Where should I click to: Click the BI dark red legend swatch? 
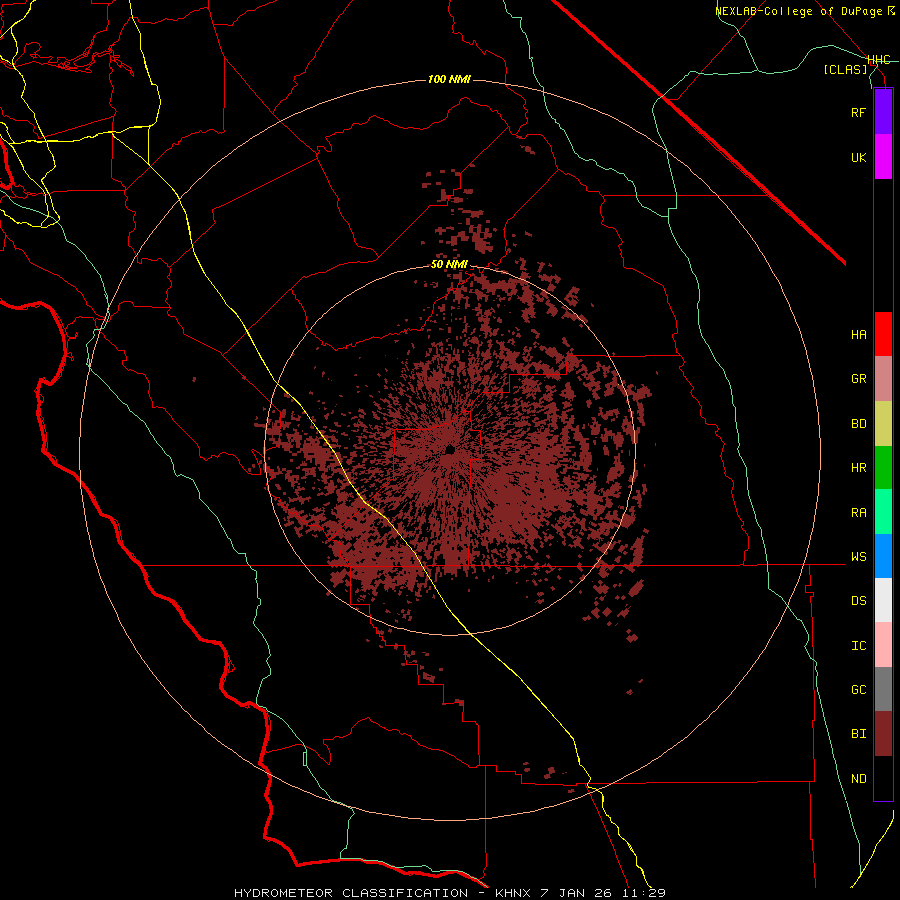(883, 734)
